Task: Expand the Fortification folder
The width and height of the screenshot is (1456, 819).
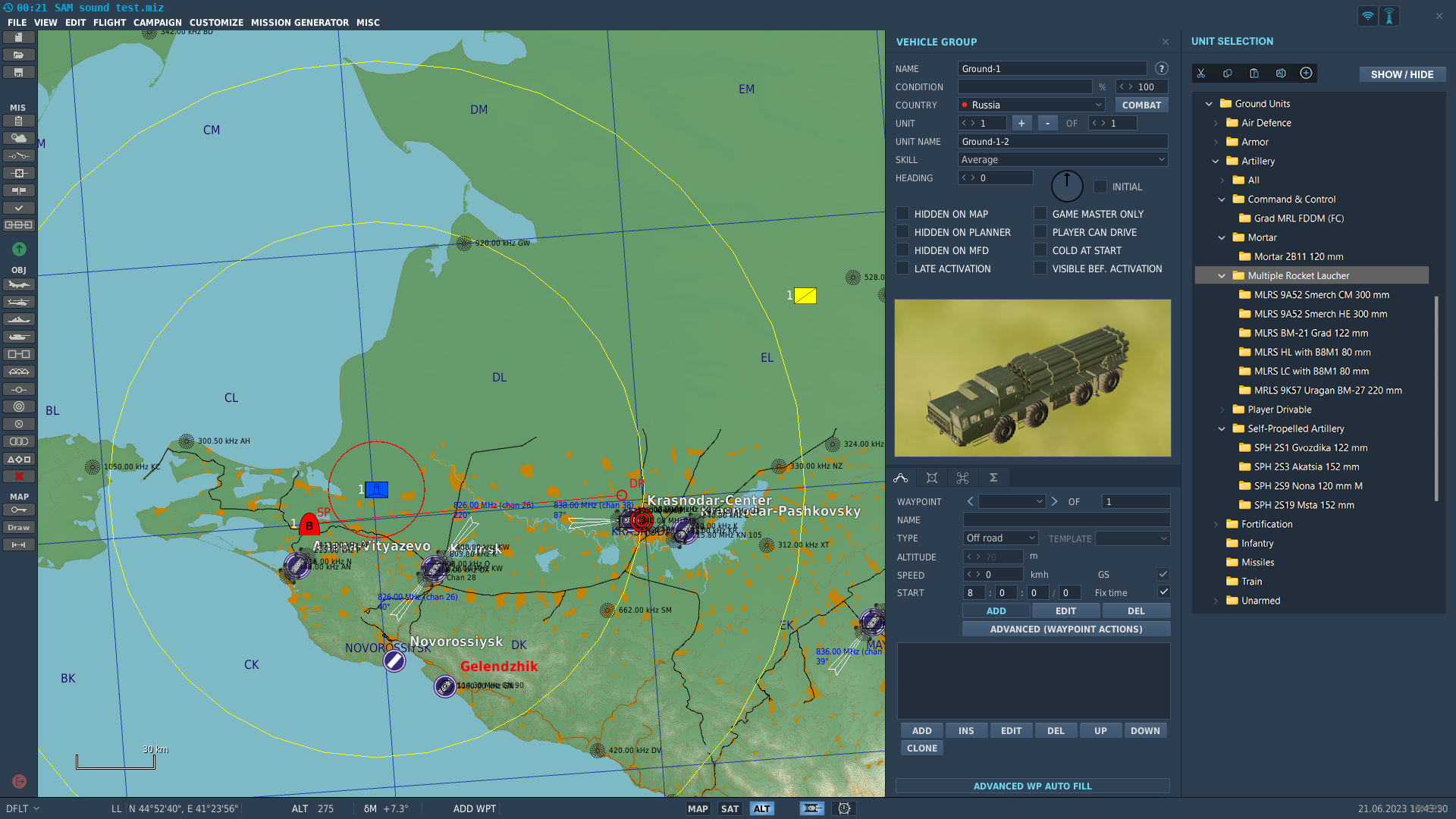Action: (x=1216, y=525)
